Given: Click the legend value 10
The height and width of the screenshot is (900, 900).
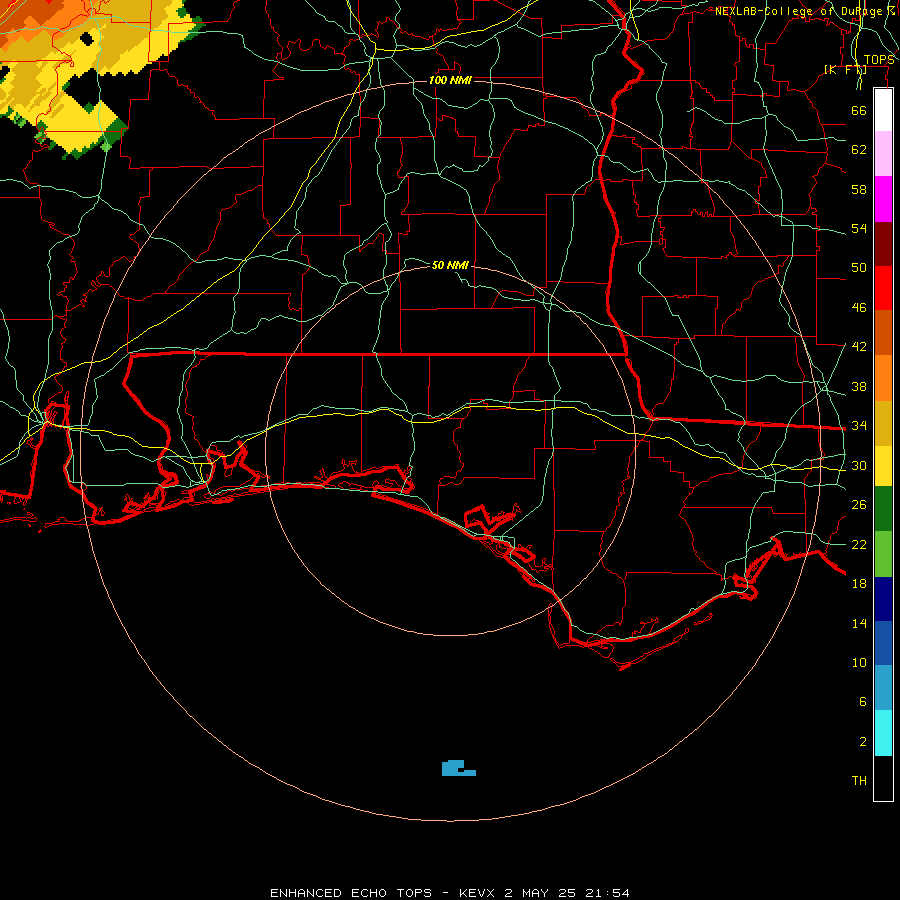Looking at the screenshot, I should point(859,663).
